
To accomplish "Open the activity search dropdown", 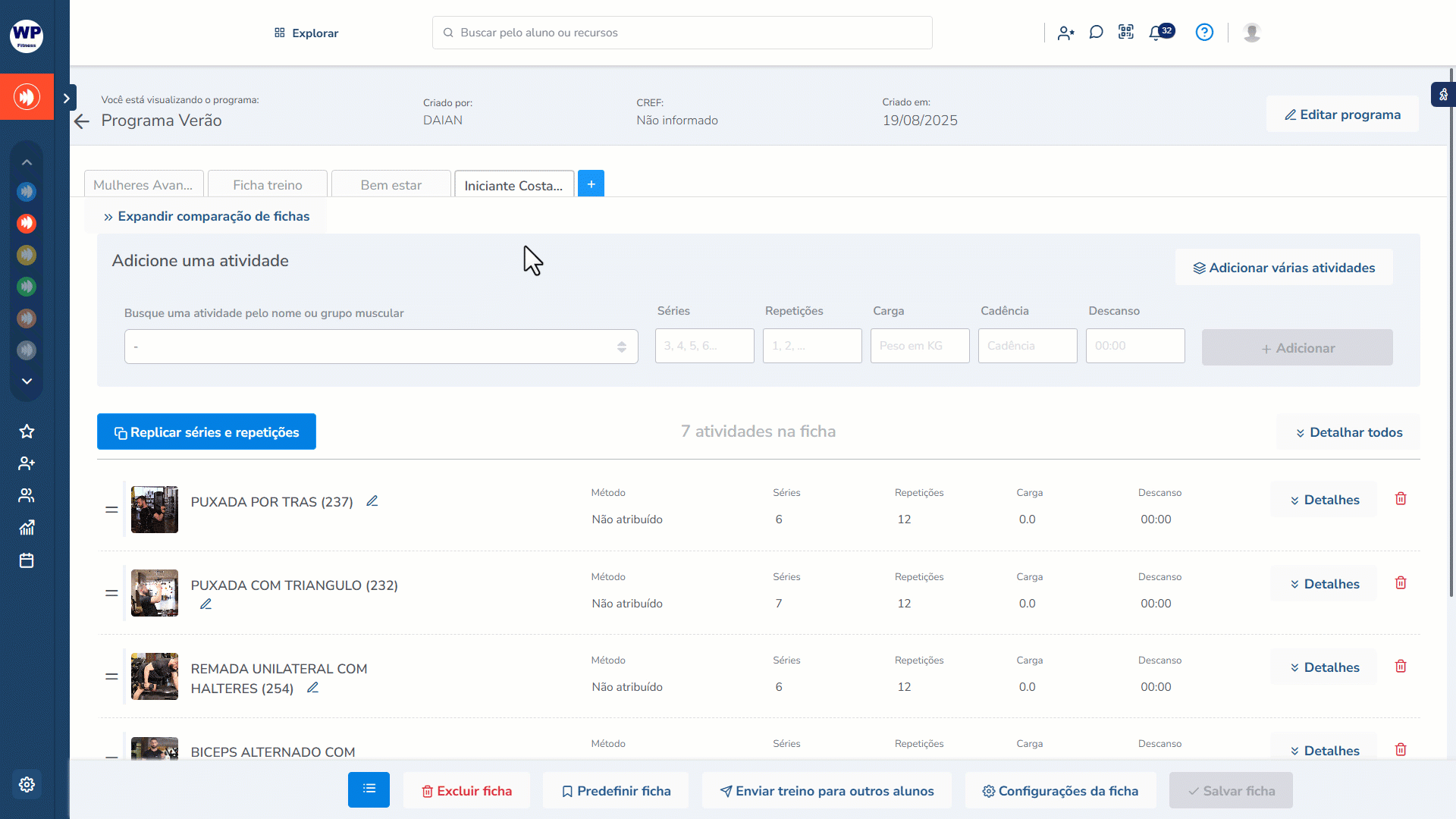I will pyautogui.click(x=381, y=347).
